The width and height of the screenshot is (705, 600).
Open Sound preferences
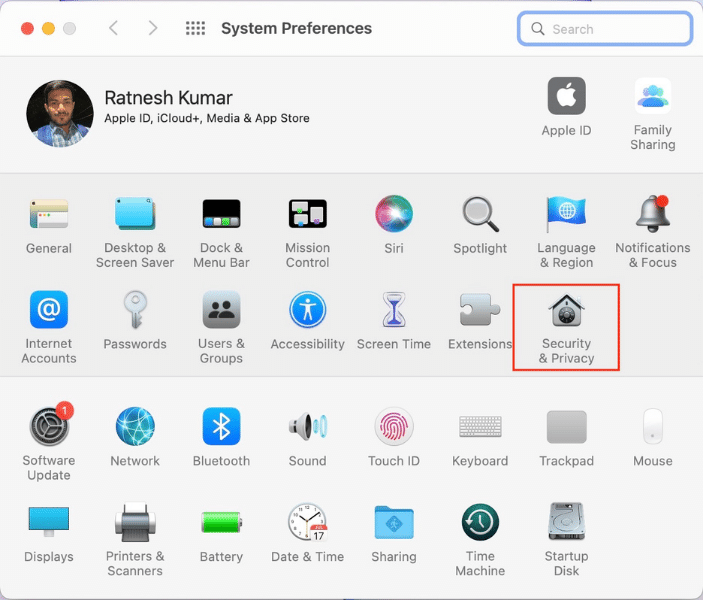(308, 426)
